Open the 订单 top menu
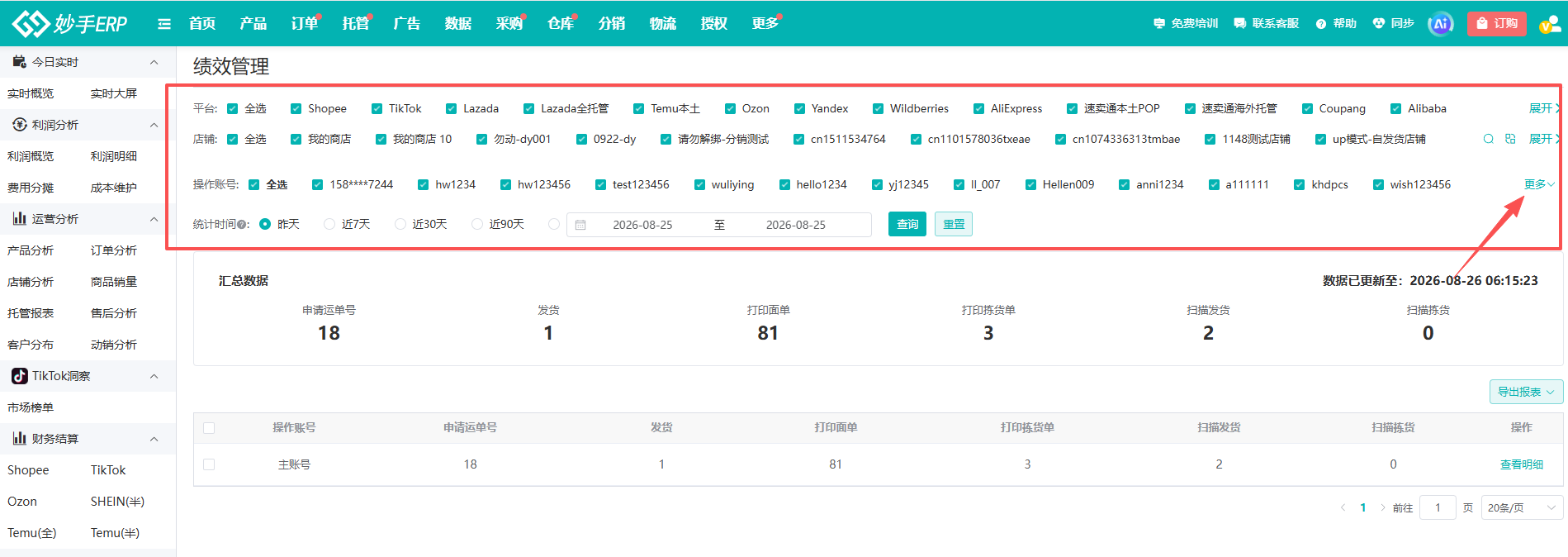 tap(305, 23)
